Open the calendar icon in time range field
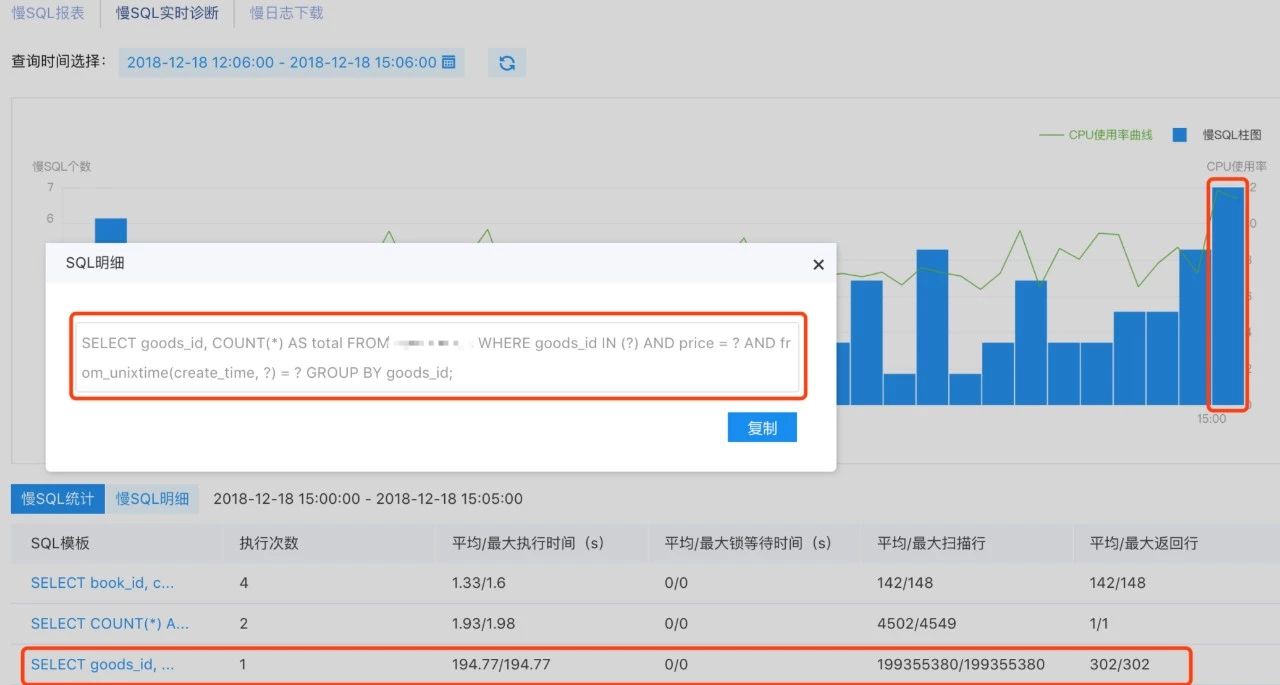Screen dimensions: 1280x685 [448, 62]
